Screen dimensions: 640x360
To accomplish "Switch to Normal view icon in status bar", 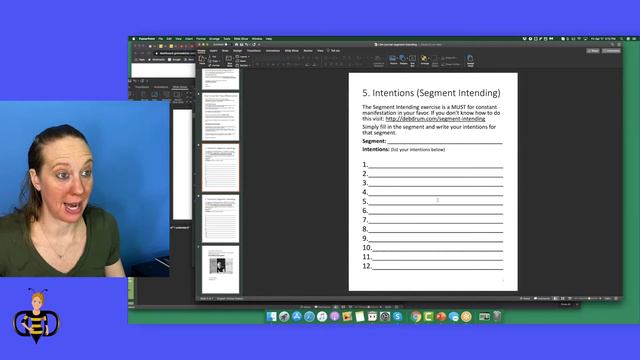I will click(555, 298).
